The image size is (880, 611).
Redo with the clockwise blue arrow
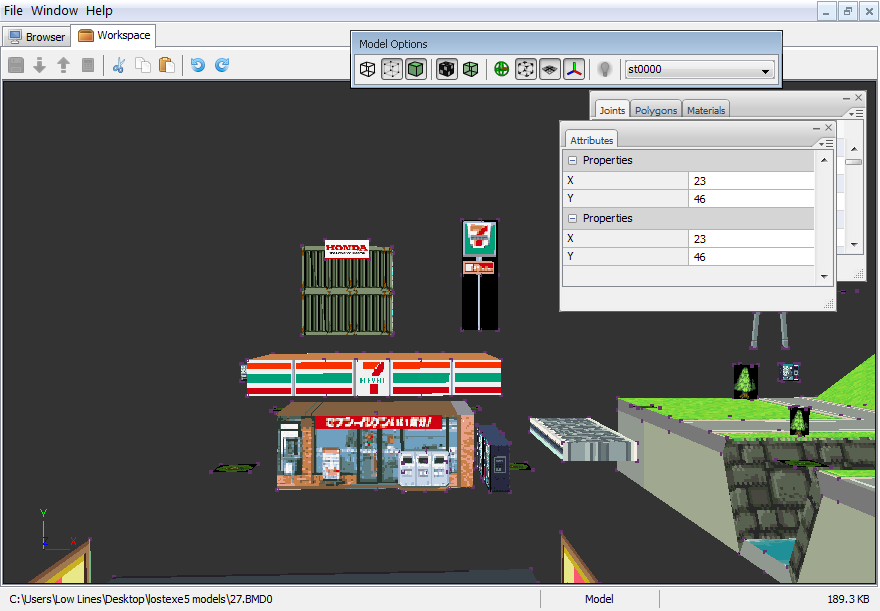coord(222,65)
